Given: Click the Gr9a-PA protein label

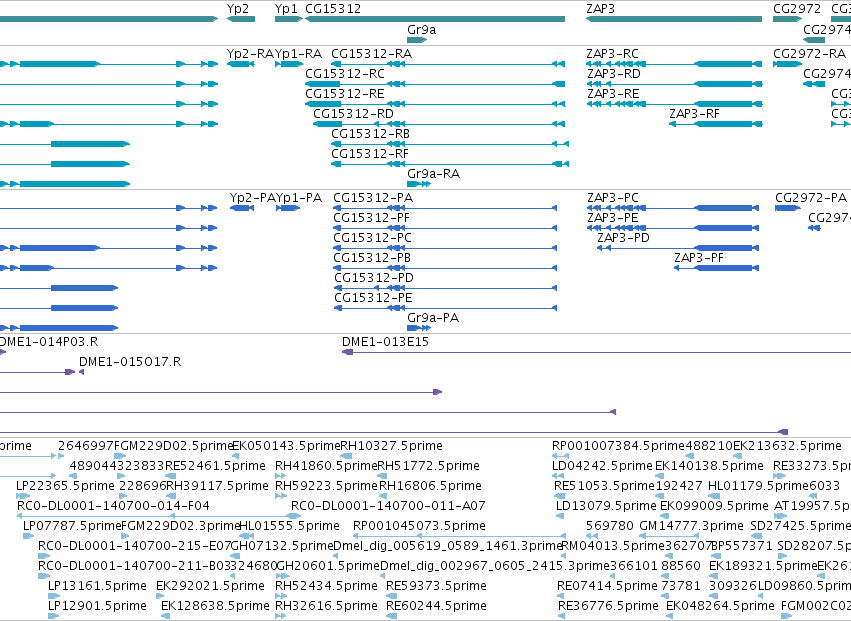Looking at the screenshot, I should tap(433, 318).
